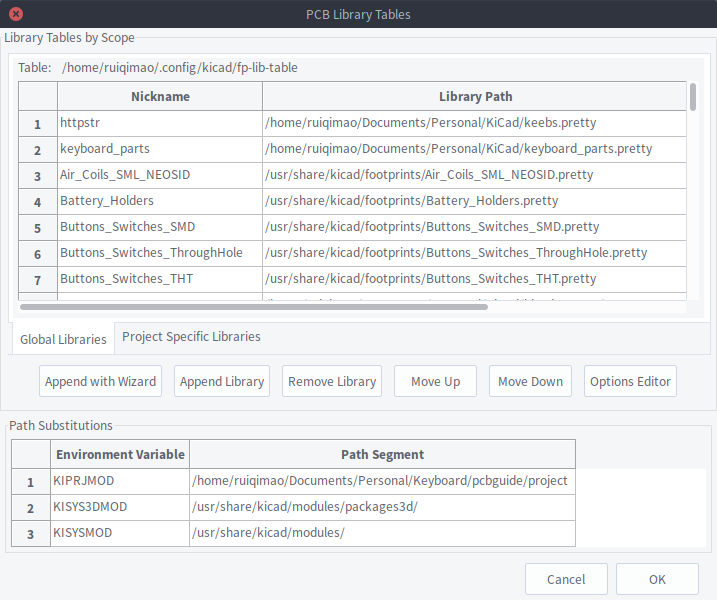Select the KISYS3DMOD path segment cell

click(x=382, y=507)
